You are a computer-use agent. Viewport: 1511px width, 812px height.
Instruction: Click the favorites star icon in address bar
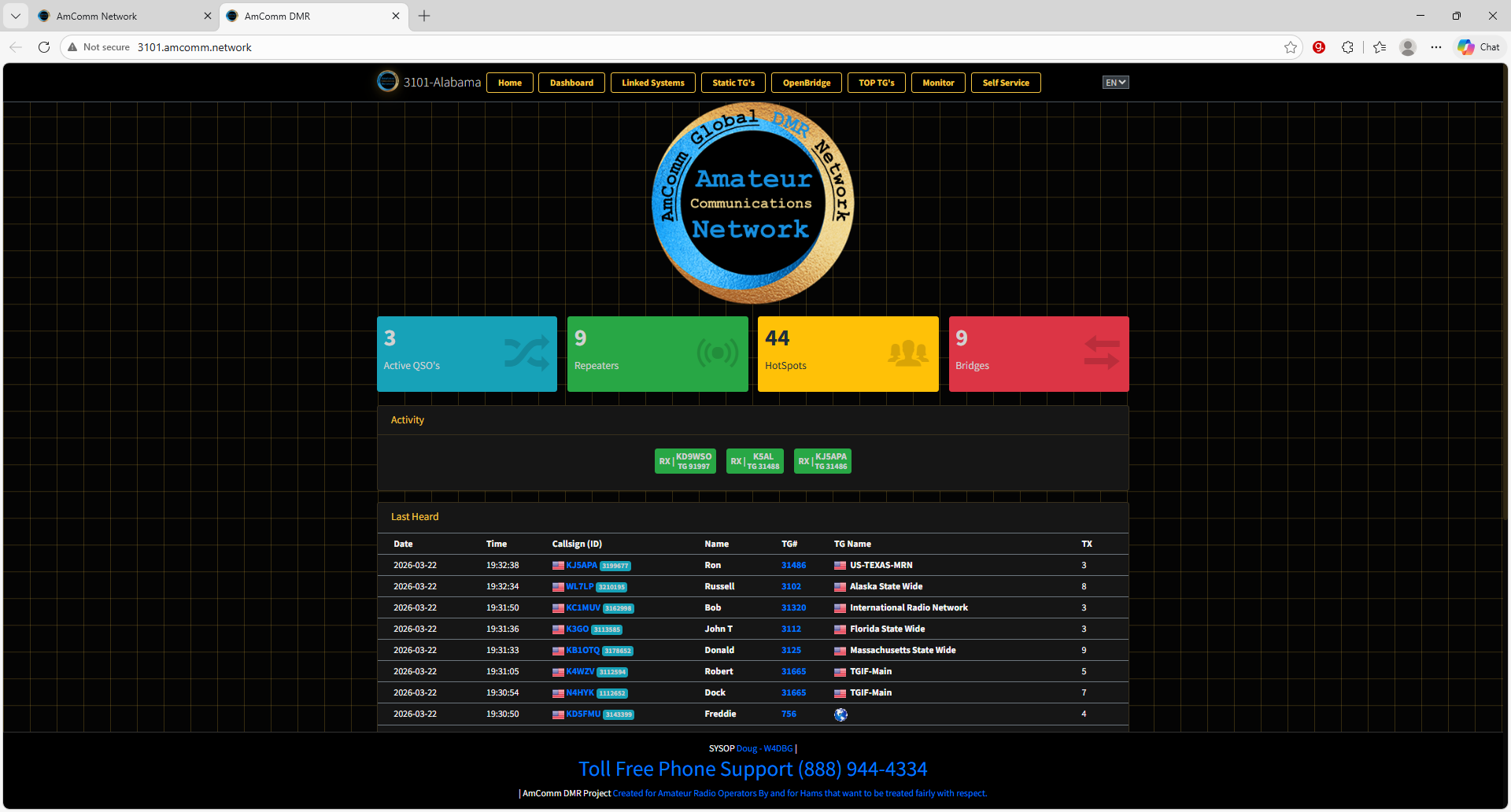1290,47
